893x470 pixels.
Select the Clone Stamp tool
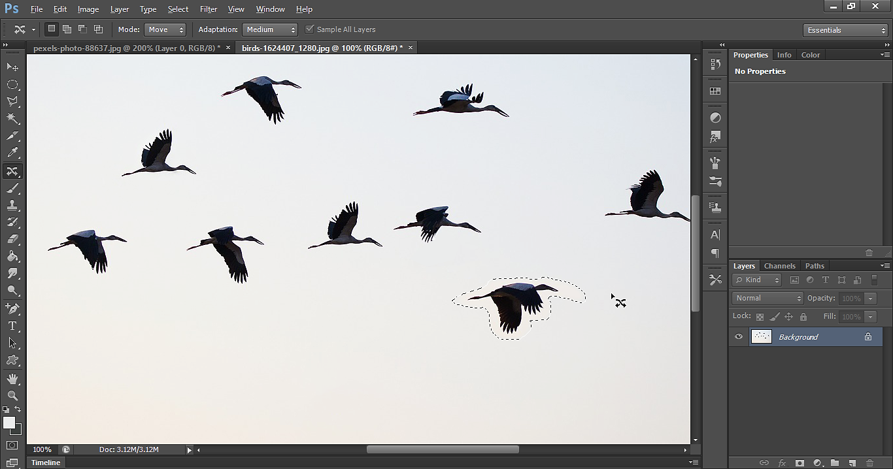point(12,205)
